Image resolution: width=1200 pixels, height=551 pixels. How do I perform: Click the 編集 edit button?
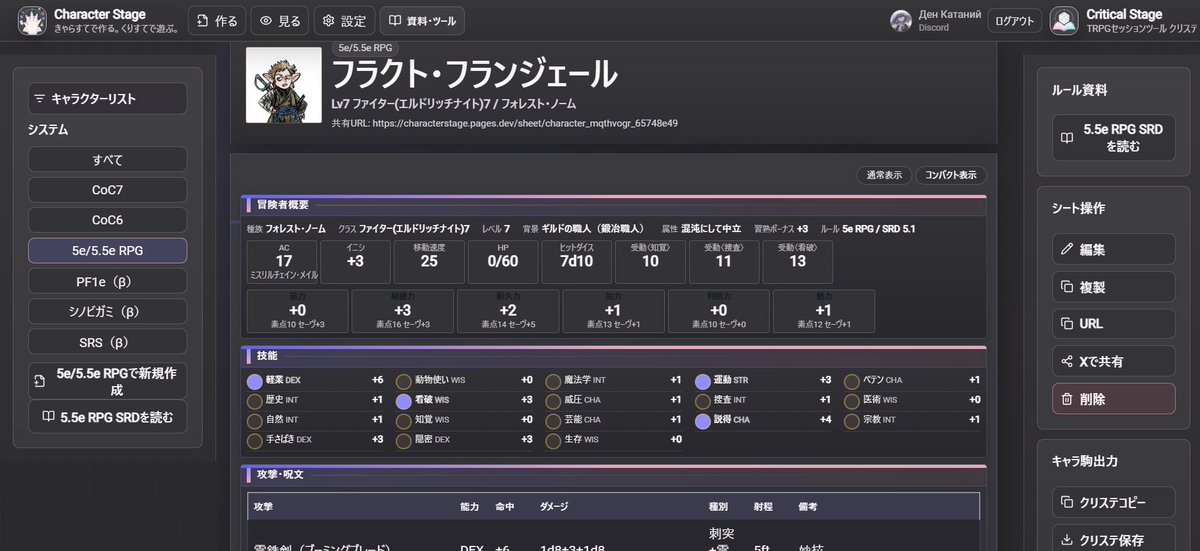tap(1114, 249)
